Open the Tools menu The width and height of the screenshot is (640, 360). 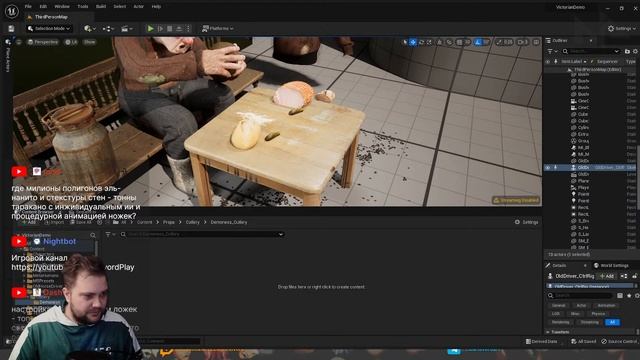(82, 7)
